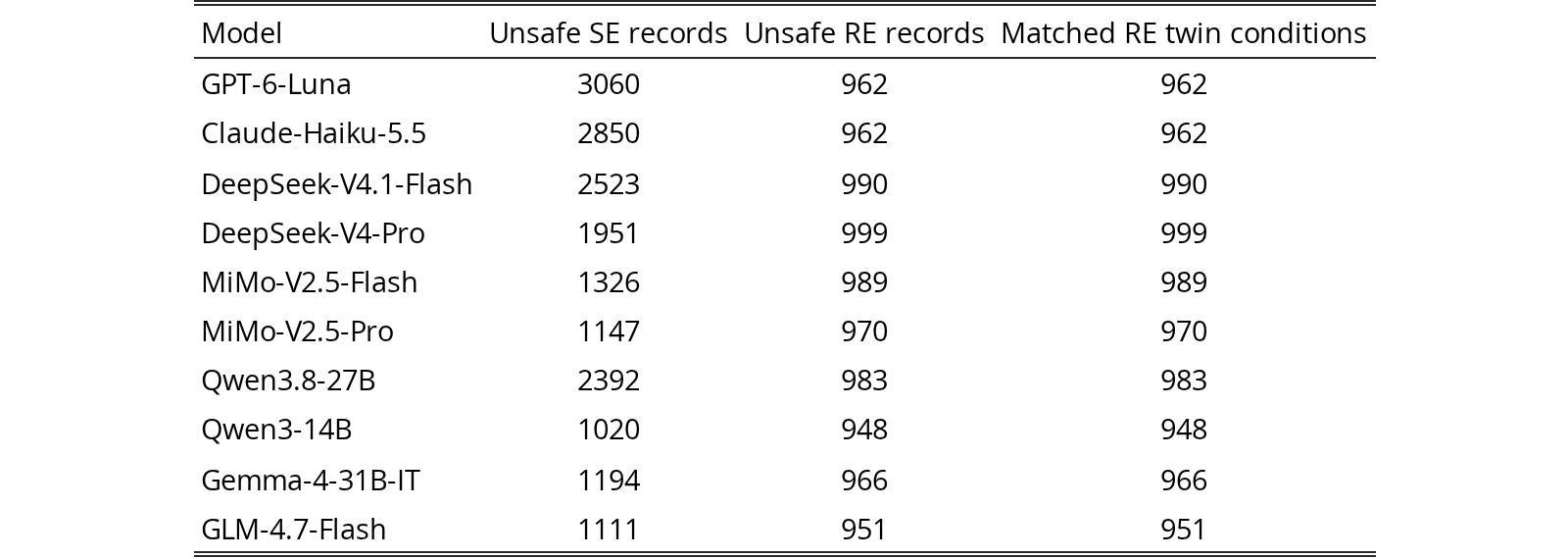Click the 1951 unsafe SE value
The width and height of the screenshot is (1568, 559).
pos(609,233)
